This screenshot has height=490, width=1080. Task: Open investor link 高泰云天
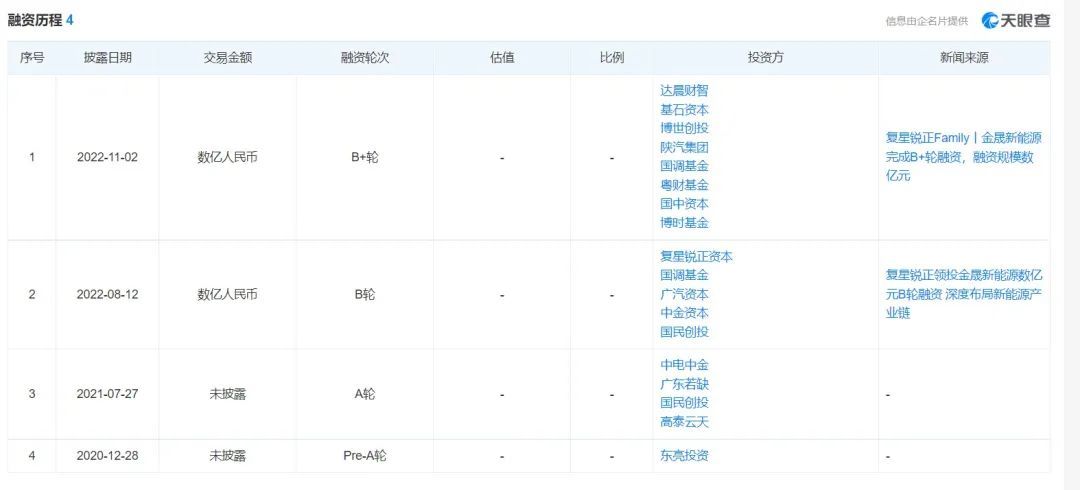click(x=684, y=422)
